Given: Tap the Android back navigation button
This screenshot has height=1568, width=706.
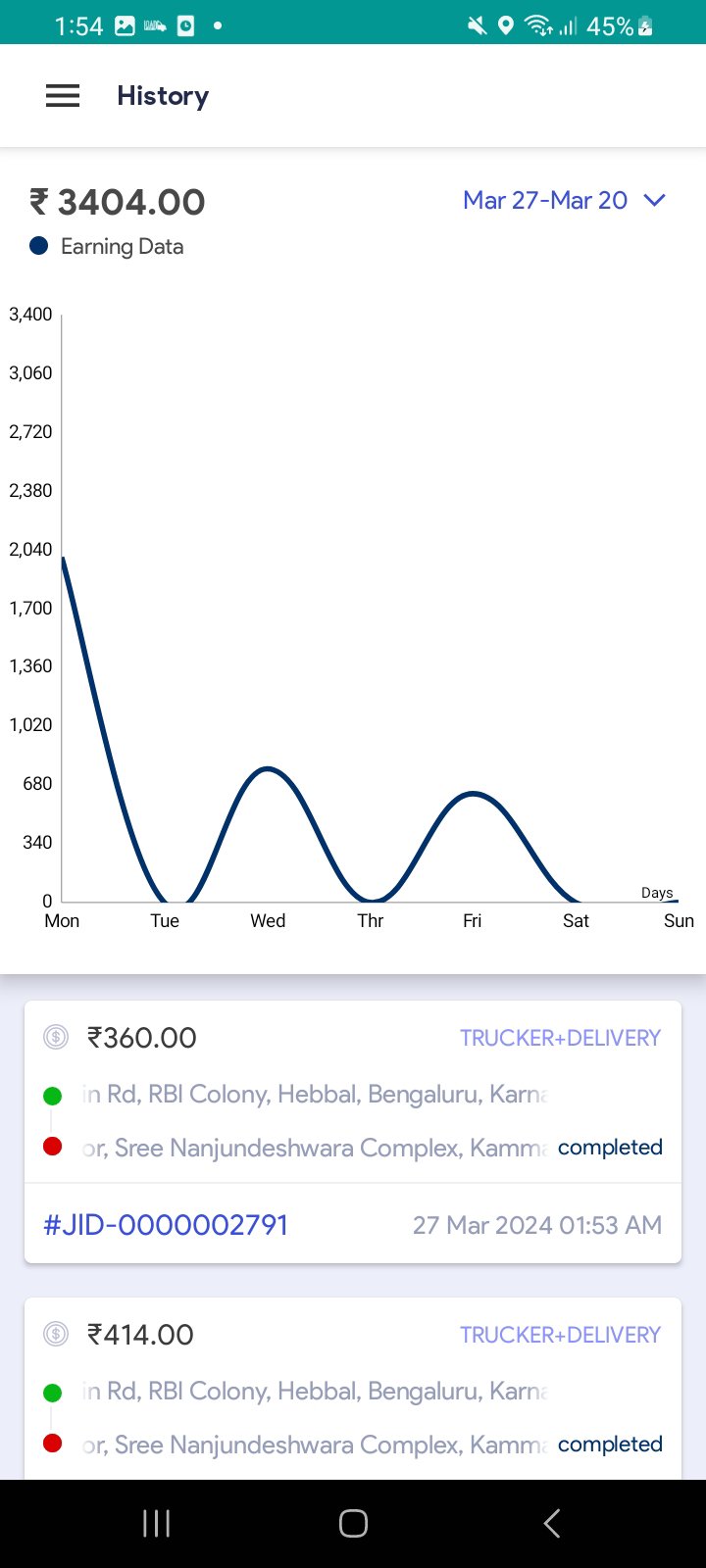Looking at the screenshot, I should [x=552, y=1523].
